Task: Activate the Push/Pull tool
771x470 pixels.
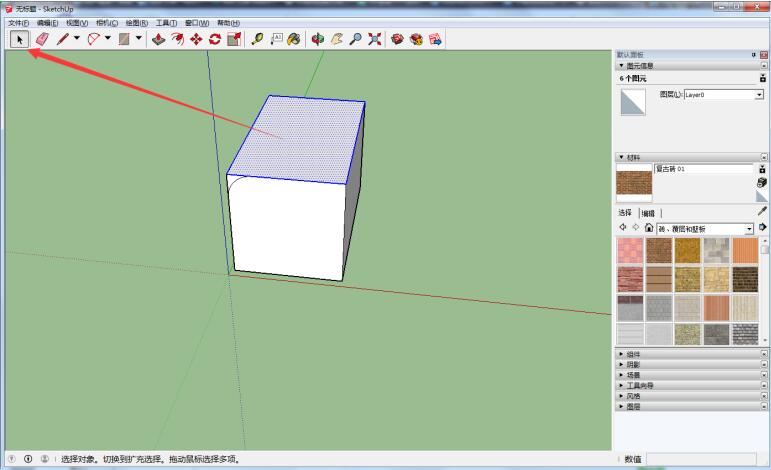Action: [159, 39]
